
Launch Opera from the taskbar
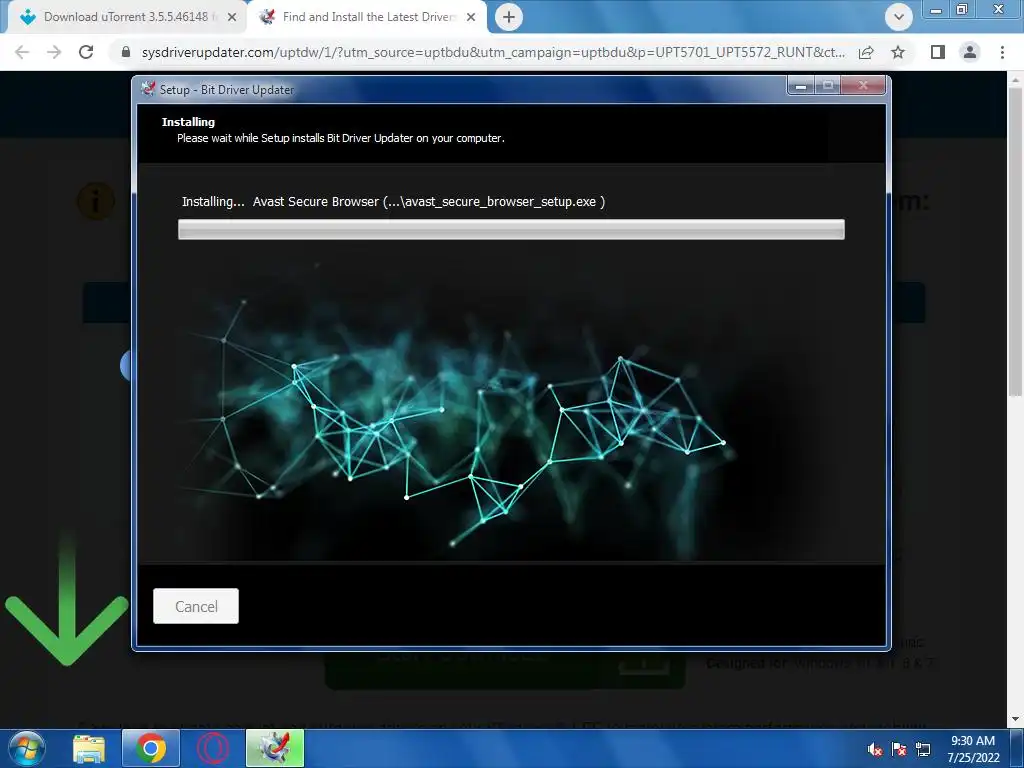213,748
